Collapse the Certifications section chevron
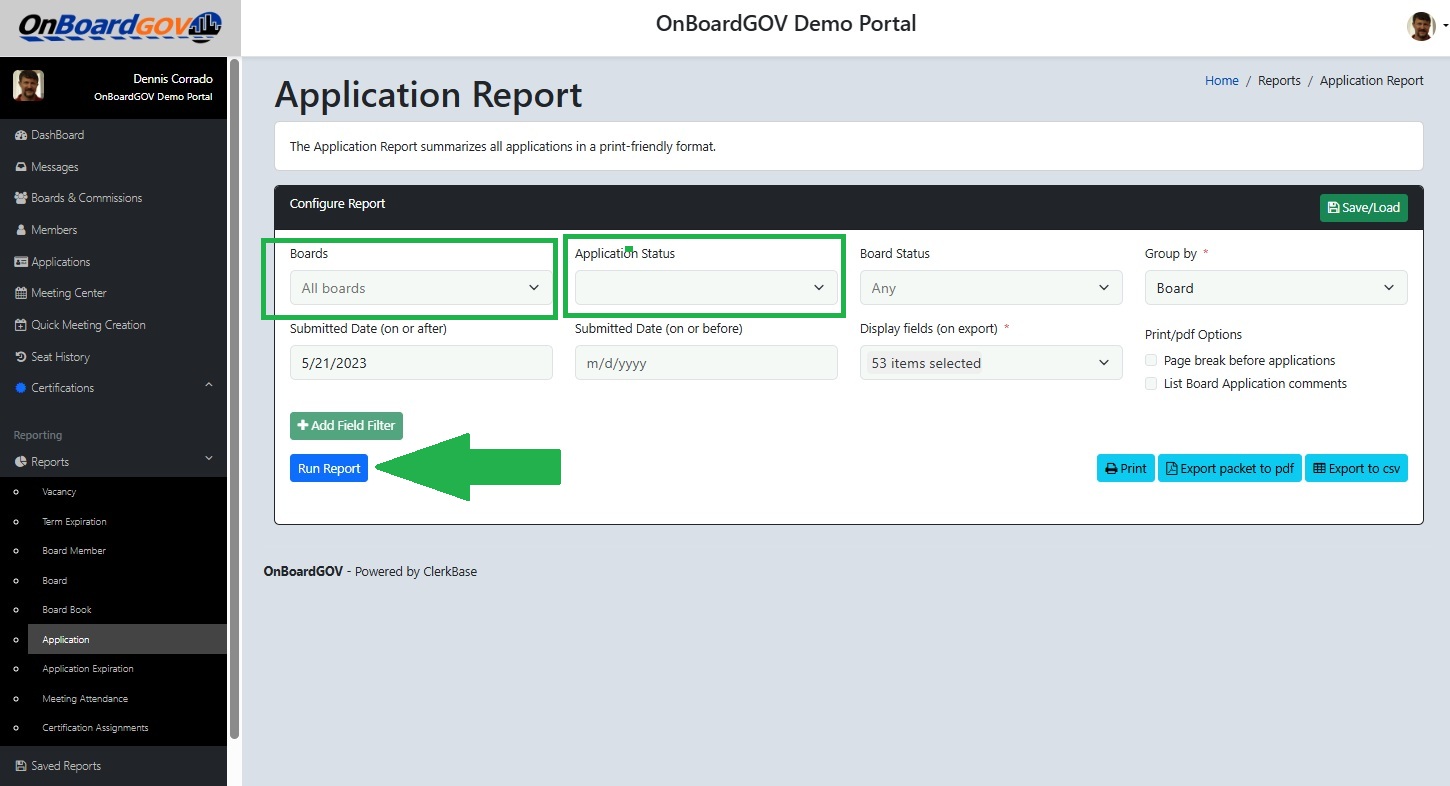1450x786 pixels. point(209,386)
